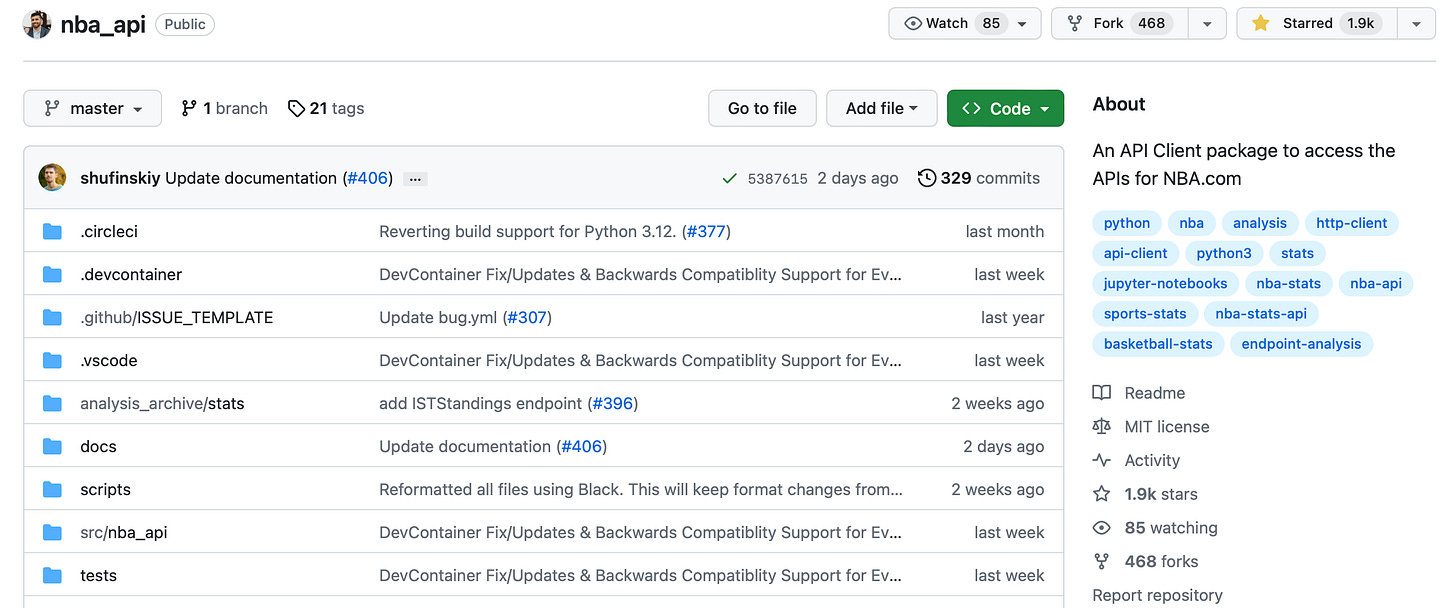Select the stats topic tag
Screen dimensions: 1456x608
click(x=1297, y=253)
